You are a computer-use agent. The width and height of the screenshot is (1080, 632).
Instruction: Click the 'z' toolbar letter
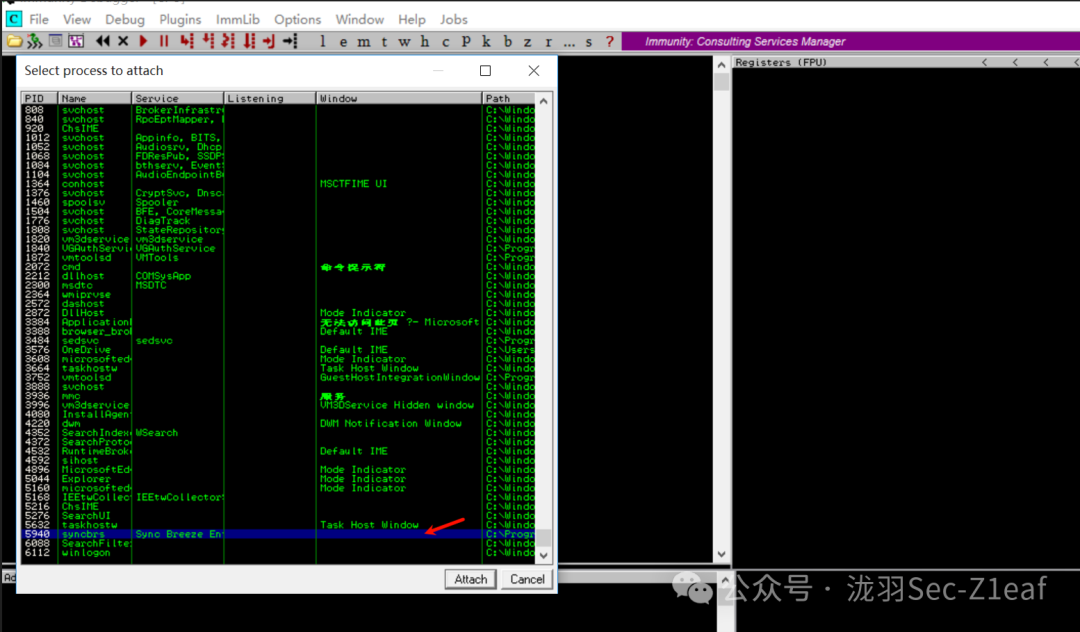[x=528, y=41]
